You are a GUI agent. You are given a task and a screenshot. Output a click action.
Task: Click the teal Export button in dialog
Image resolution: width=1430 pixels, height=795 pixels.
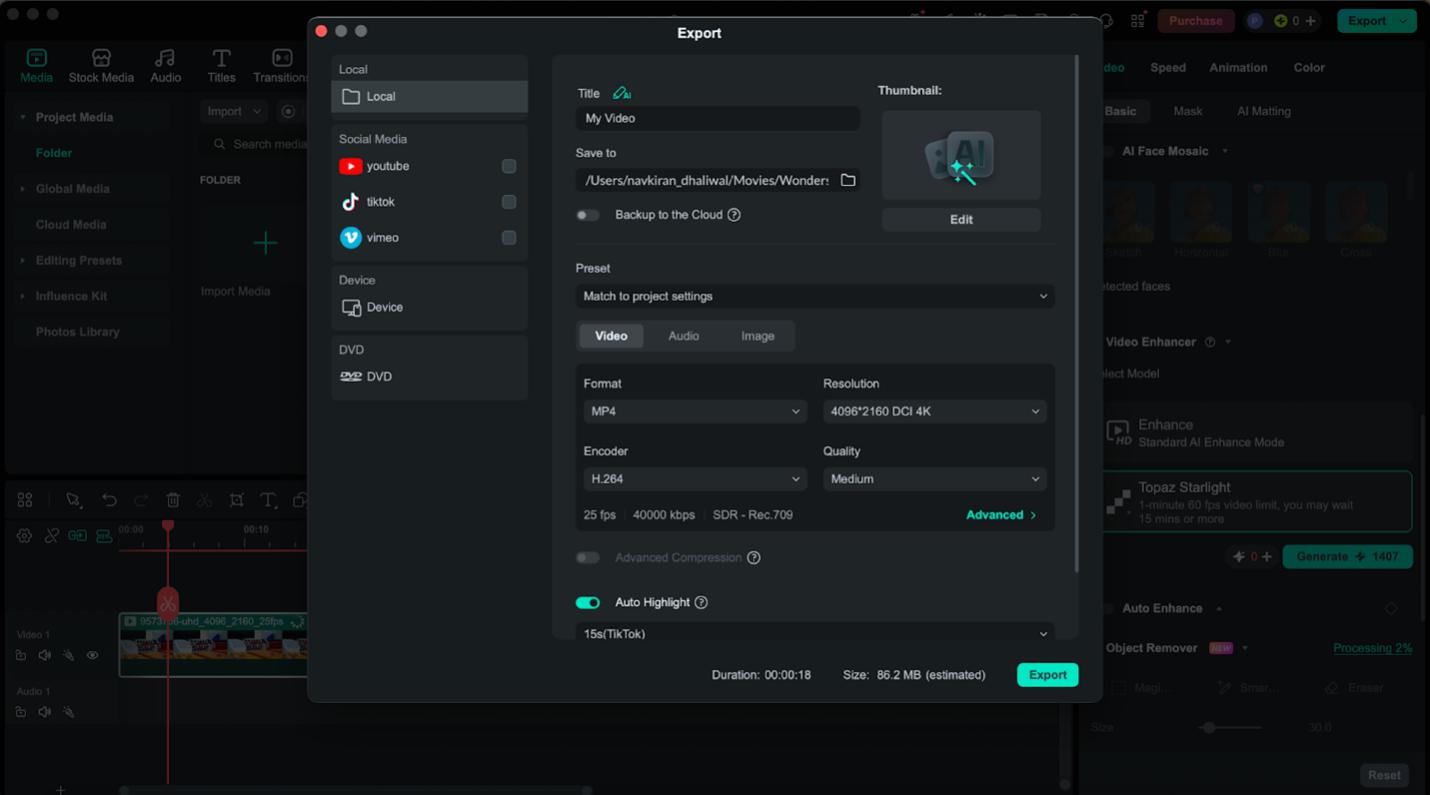(x=1047, y=675)
